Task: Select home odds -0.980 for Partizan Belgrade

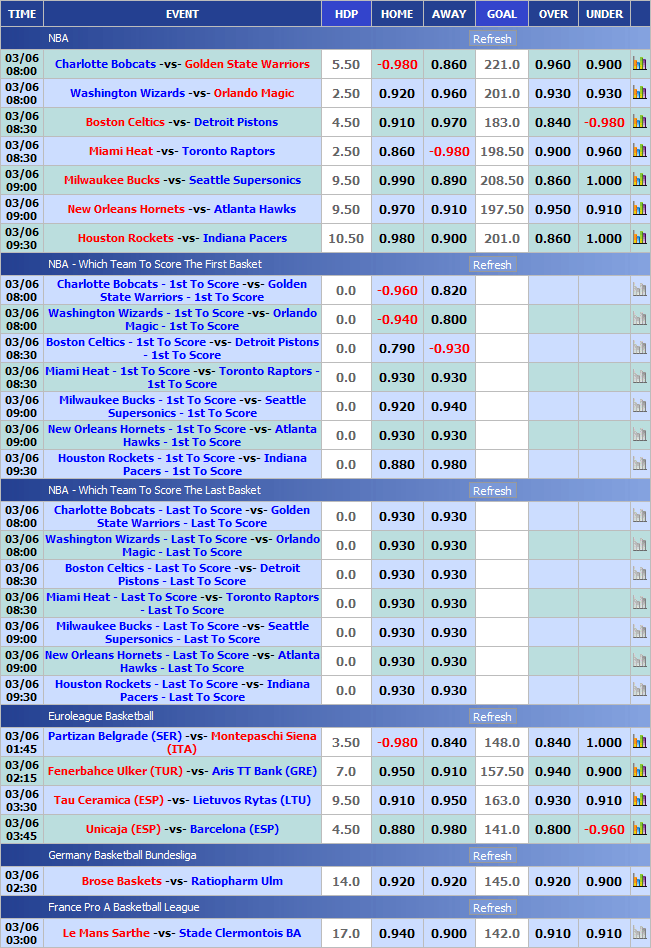Action: click(397, 743)
